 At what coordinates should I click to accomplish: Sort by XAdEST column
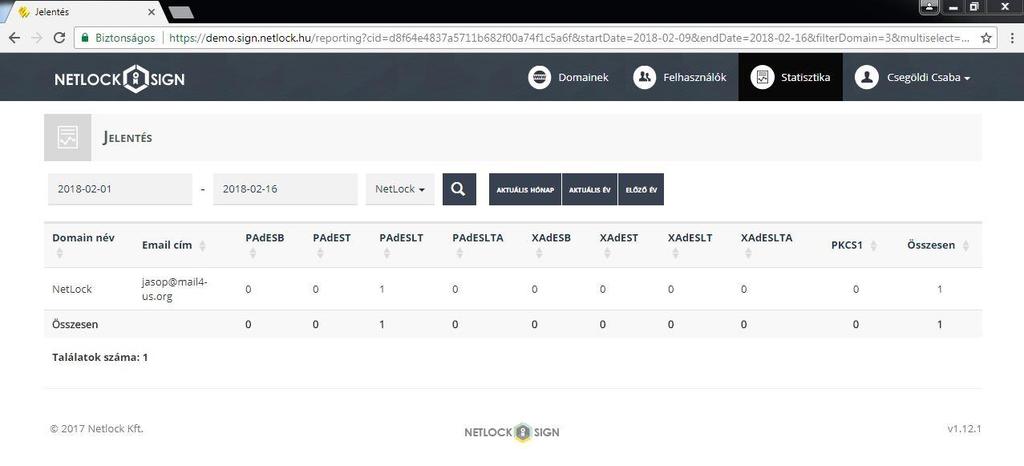tap(619, 245)
